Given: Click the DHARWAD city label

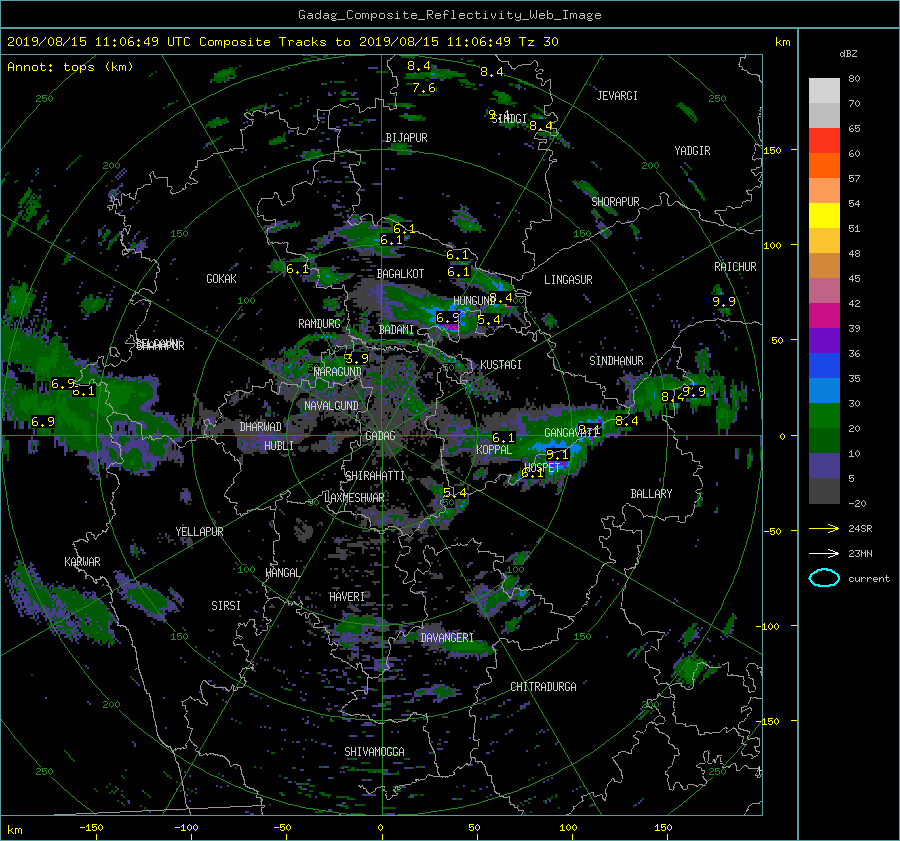Looking at the screenshot, I should coord(261,427).
